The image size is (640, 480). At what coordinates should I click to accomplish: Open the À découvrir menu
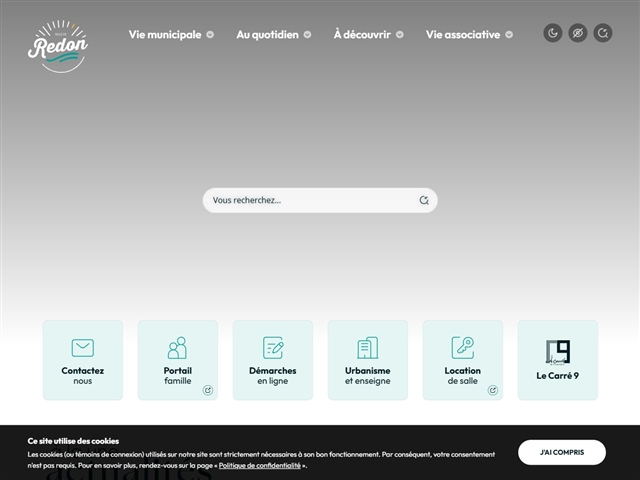click(362, 35)
